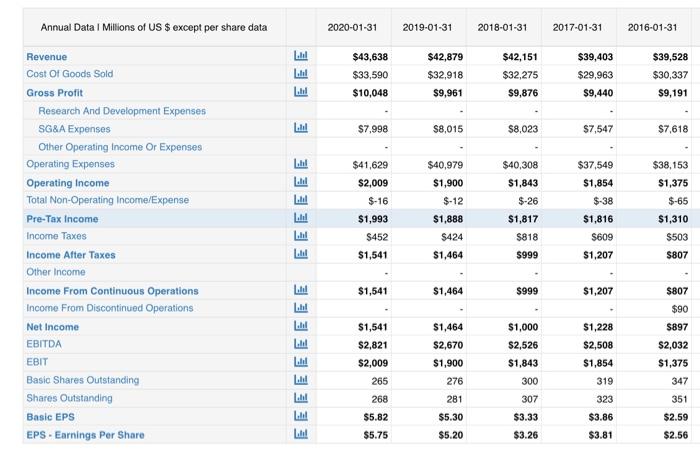Open chart icon for Basic Shares Outstanding
This screenshot has height=457, width=700.
301,380
